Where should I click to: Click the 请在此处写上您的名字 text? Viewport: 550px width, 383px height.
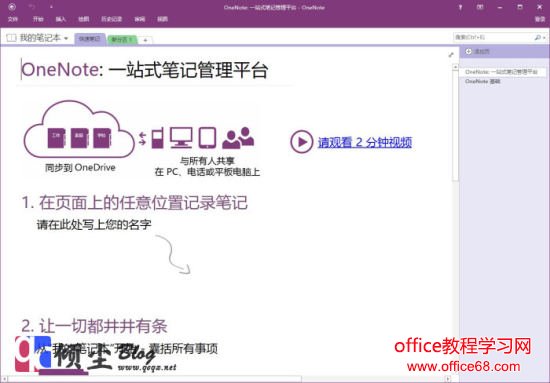click(x=94, y=224)
